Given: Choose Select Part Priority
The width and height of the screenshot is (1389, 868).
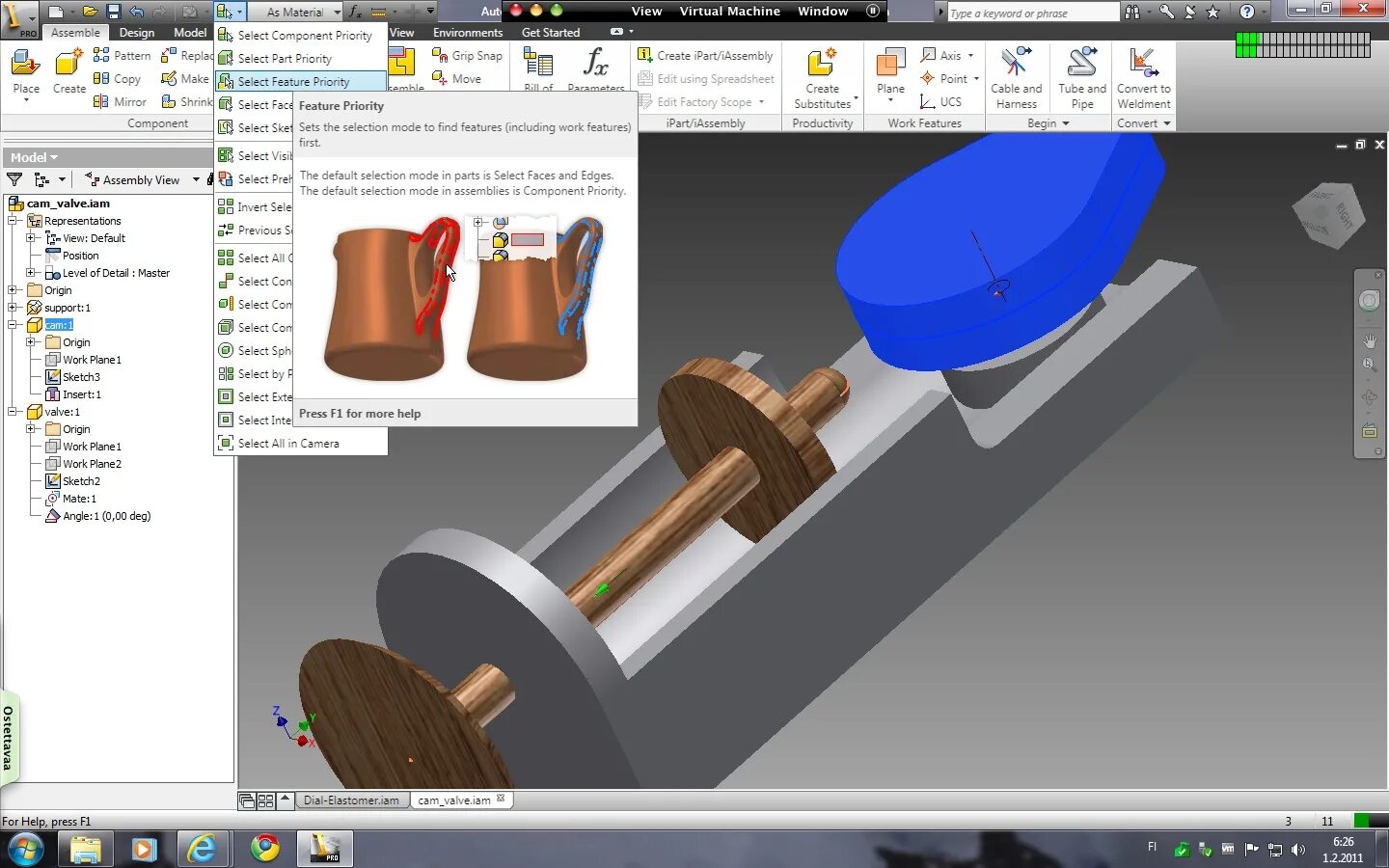Looking at the screenshot, I should pos(301,58).
